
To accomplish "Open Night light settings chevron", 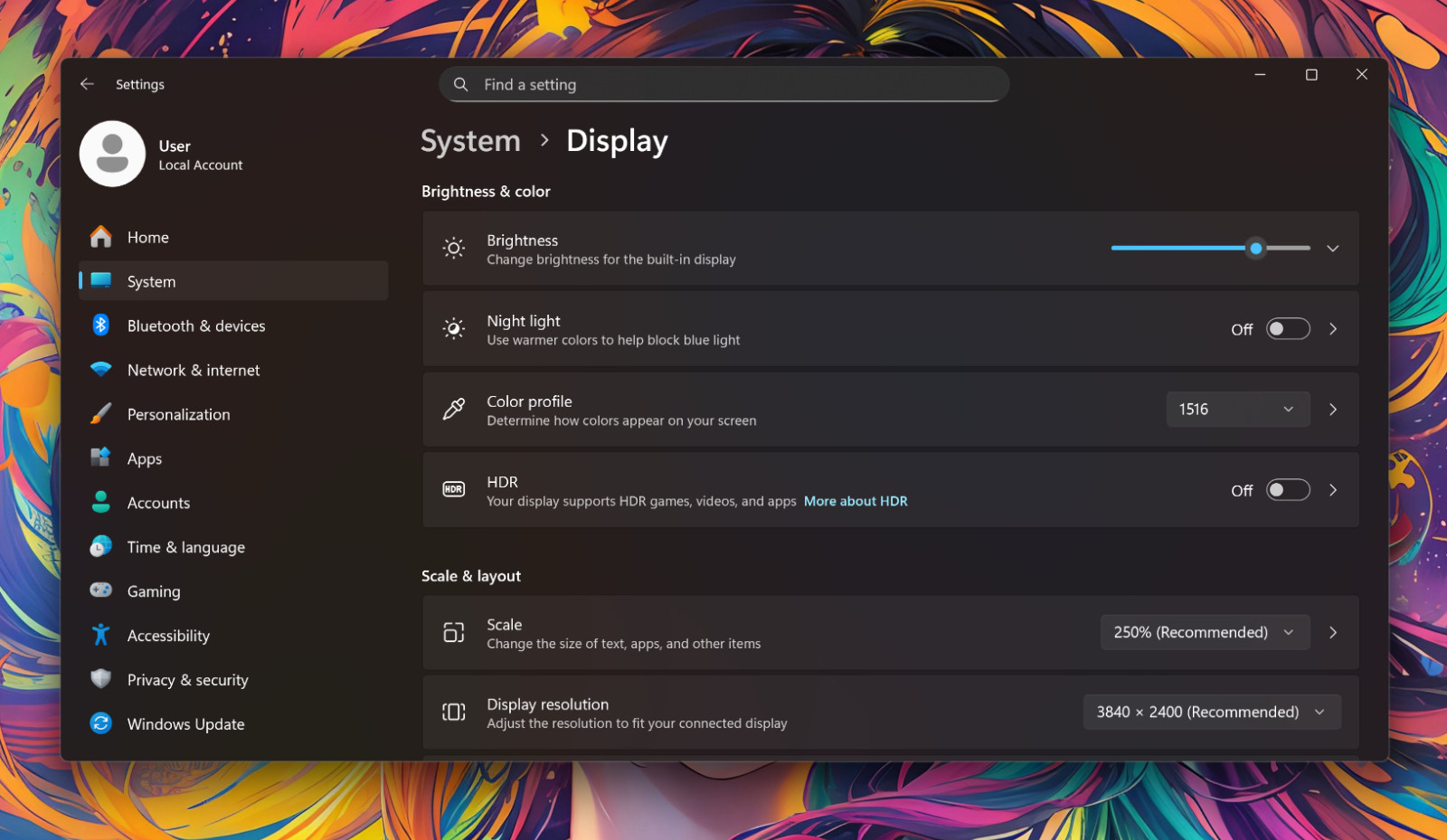I will 1333,329.
